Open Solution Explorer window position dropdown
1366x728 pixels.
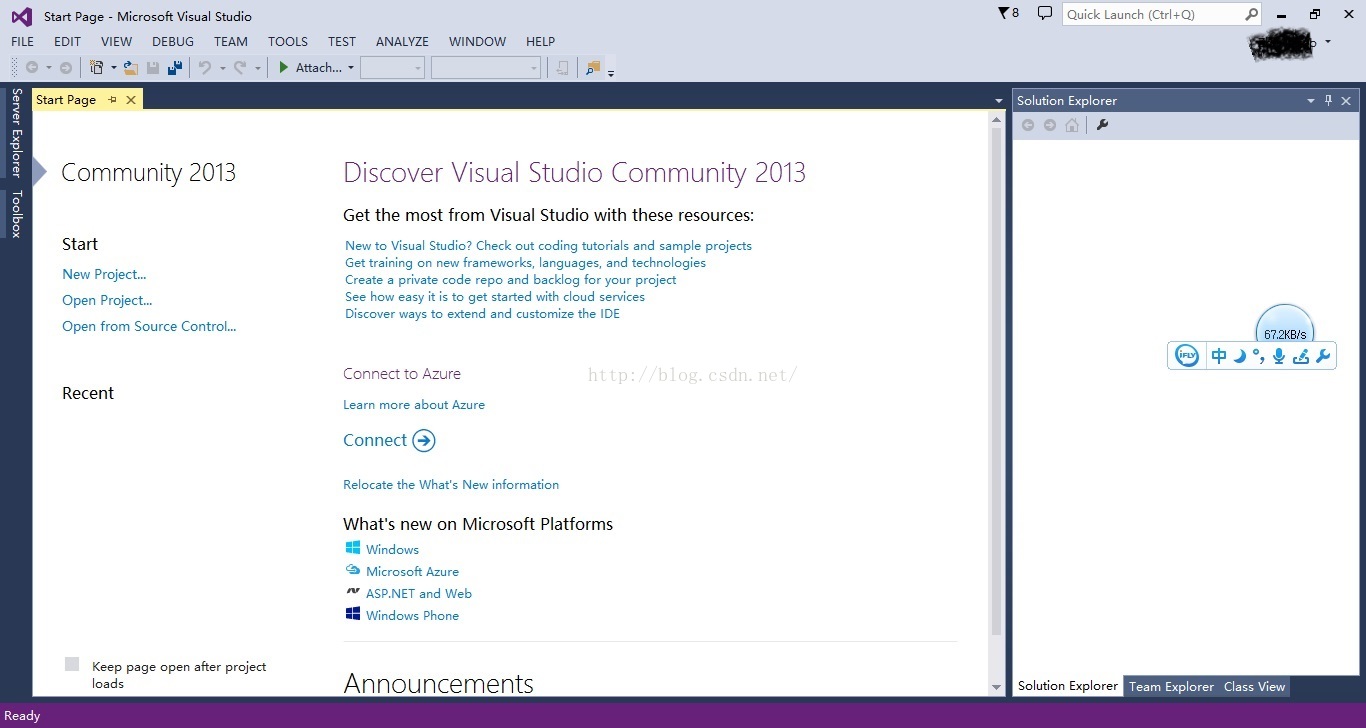[x=1310, y=100]
